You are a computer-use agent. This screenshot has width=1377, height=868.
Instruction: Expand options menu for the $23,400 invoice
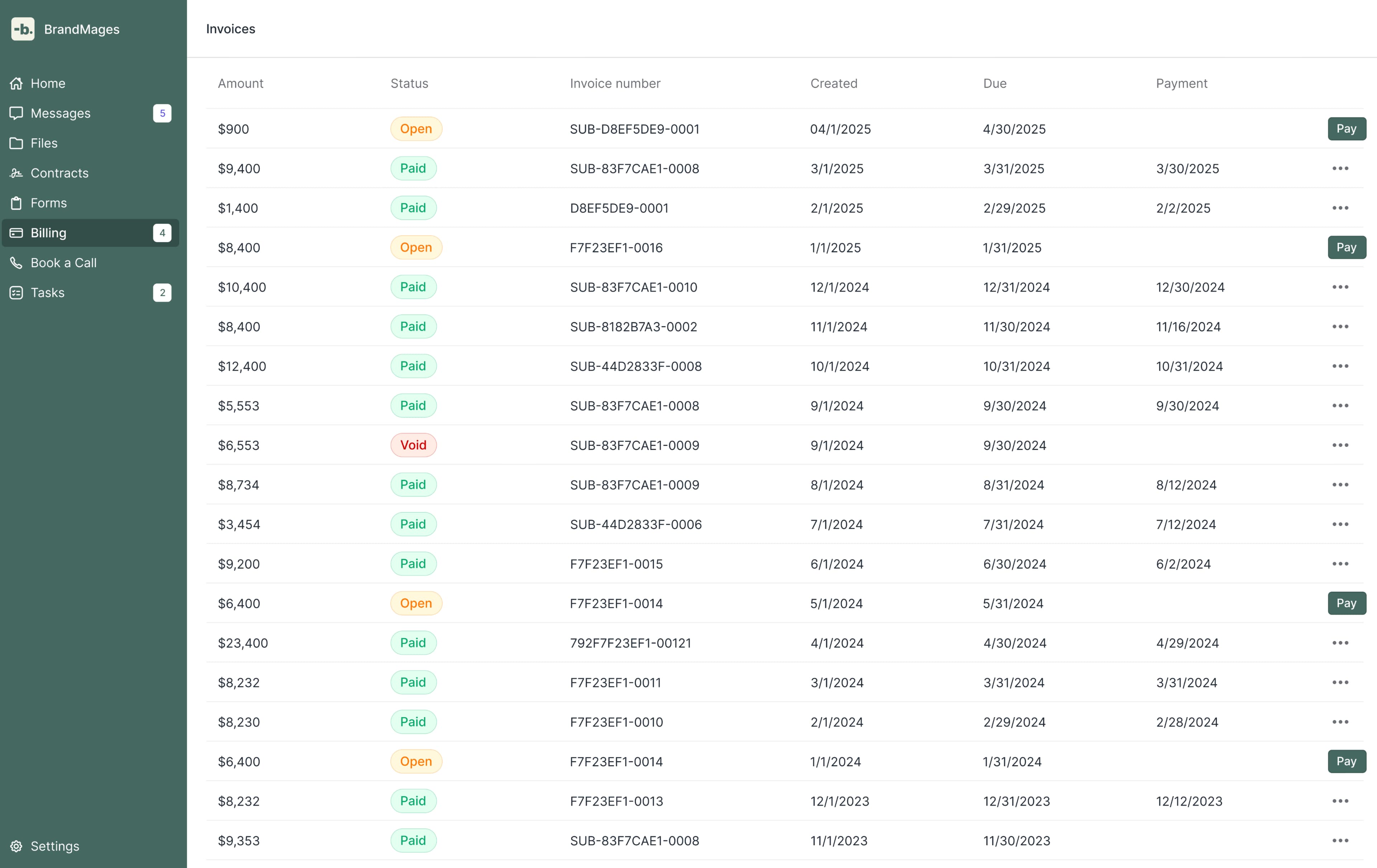pos(1340,643)
